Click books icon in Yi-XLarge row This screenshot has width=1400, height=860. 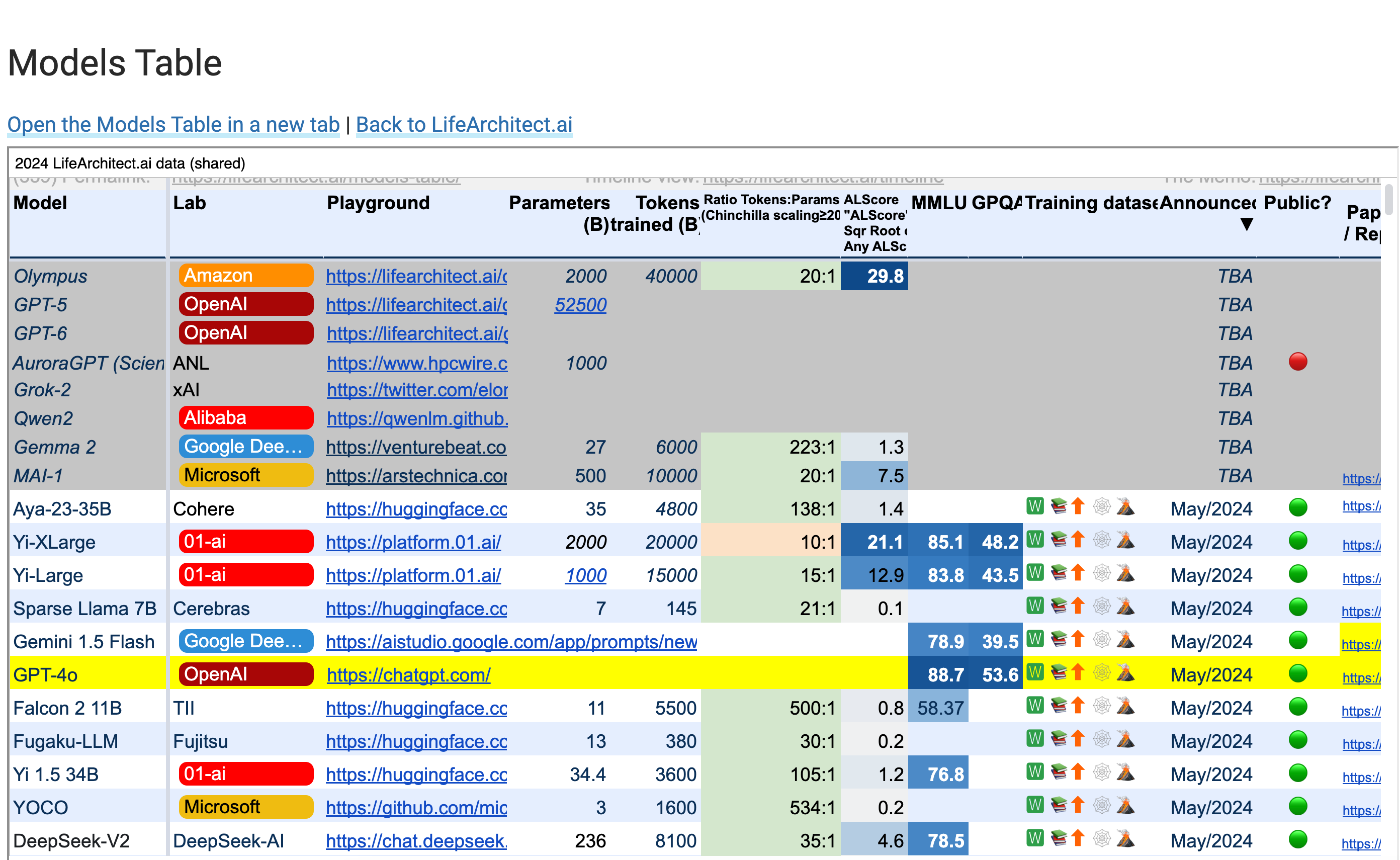tap(1058, 539)
